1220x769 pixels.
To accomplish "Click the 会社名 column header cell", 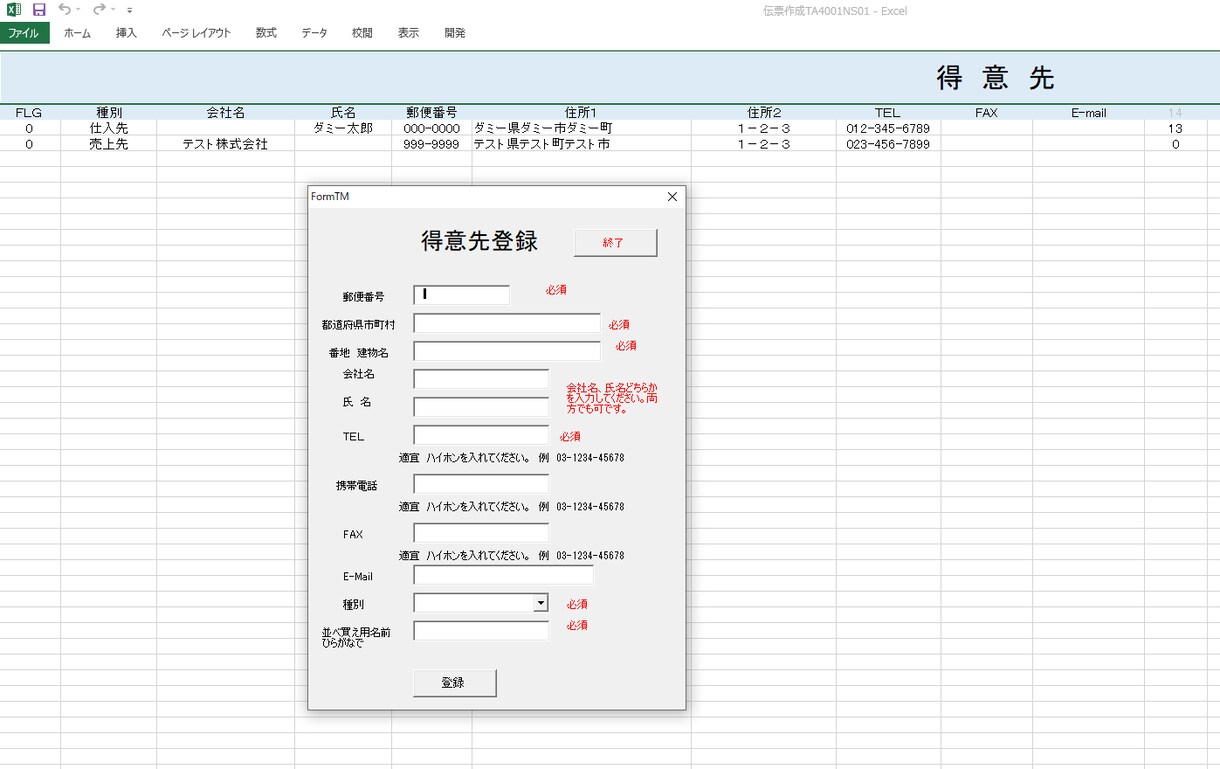I will 225,113.
